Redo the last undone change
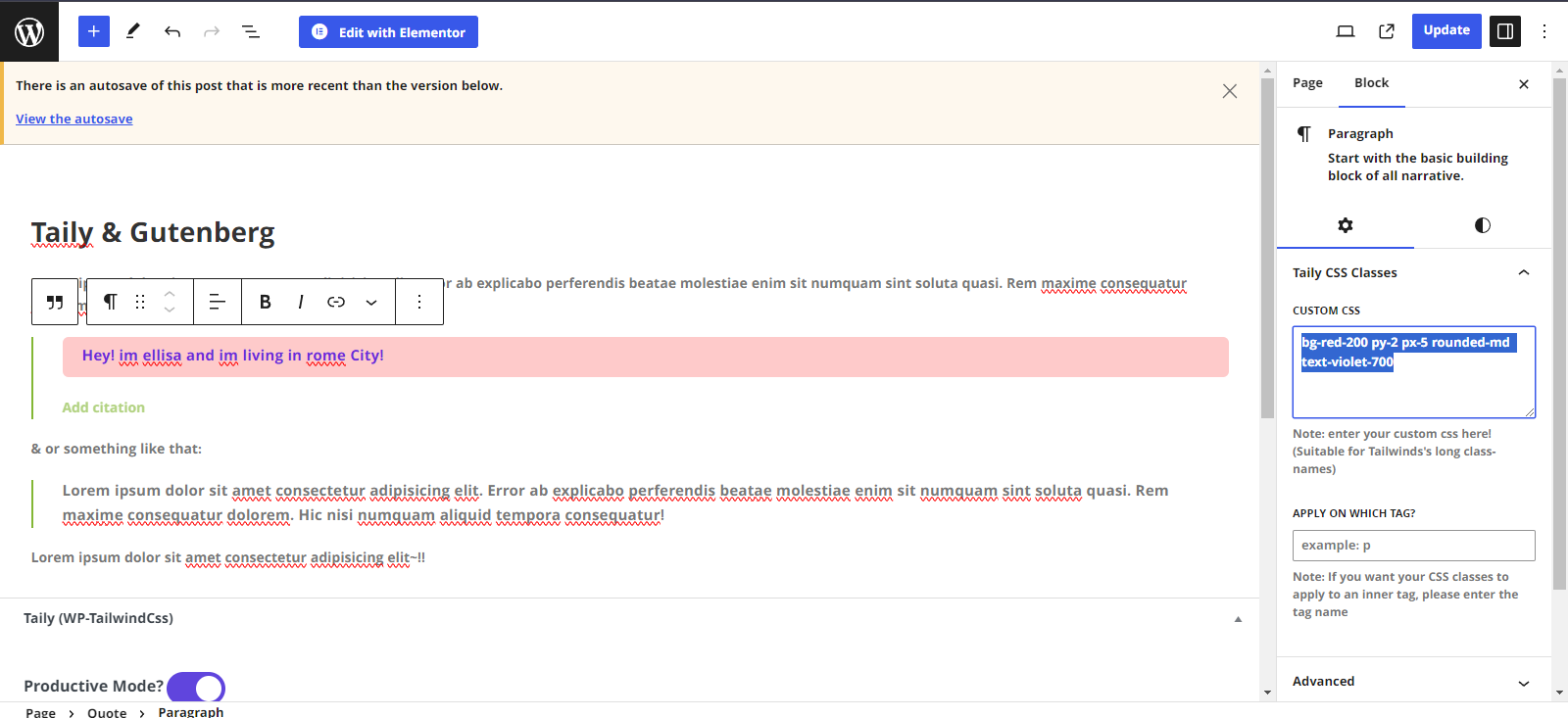Screen dimensions: 1568x718 (212, 31)
